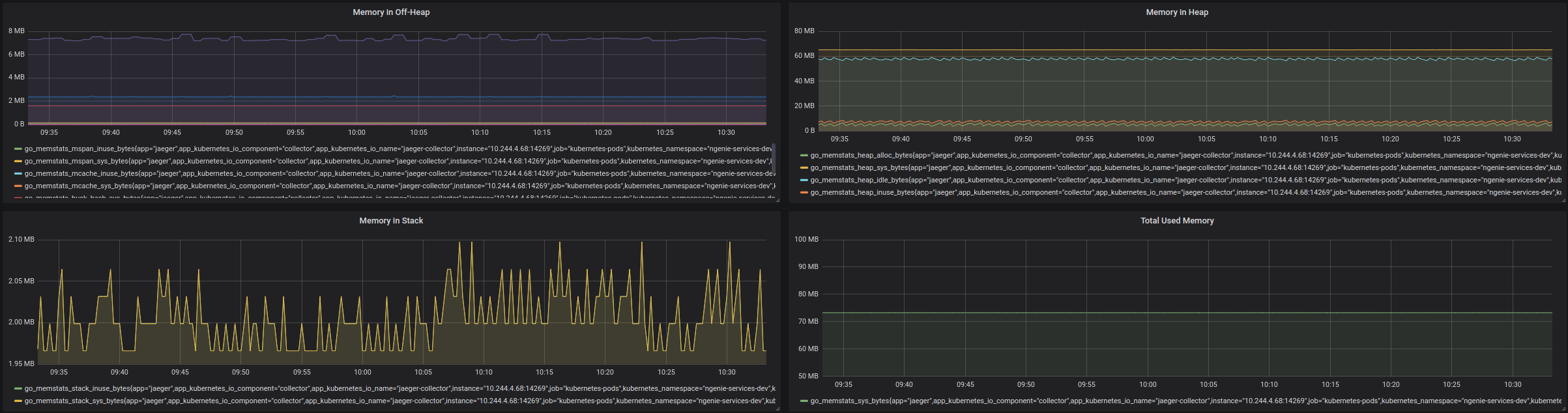The image size is (1568, 413).
Task: Click the Total Used Memory panel resize handle
Action: [x=1563, y=408]
